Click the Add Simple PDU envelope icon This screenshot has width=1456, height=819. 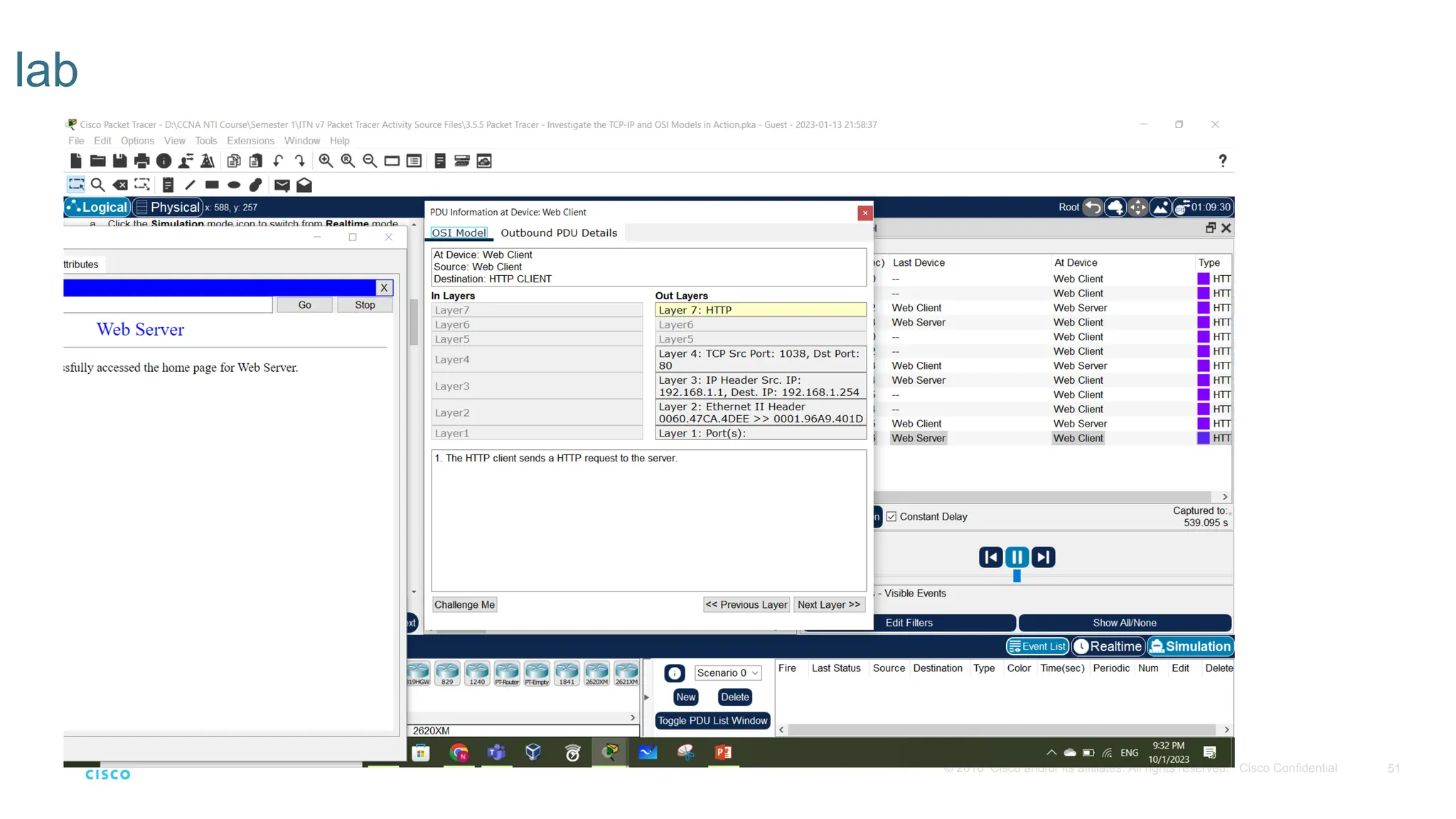click(282, 186)
